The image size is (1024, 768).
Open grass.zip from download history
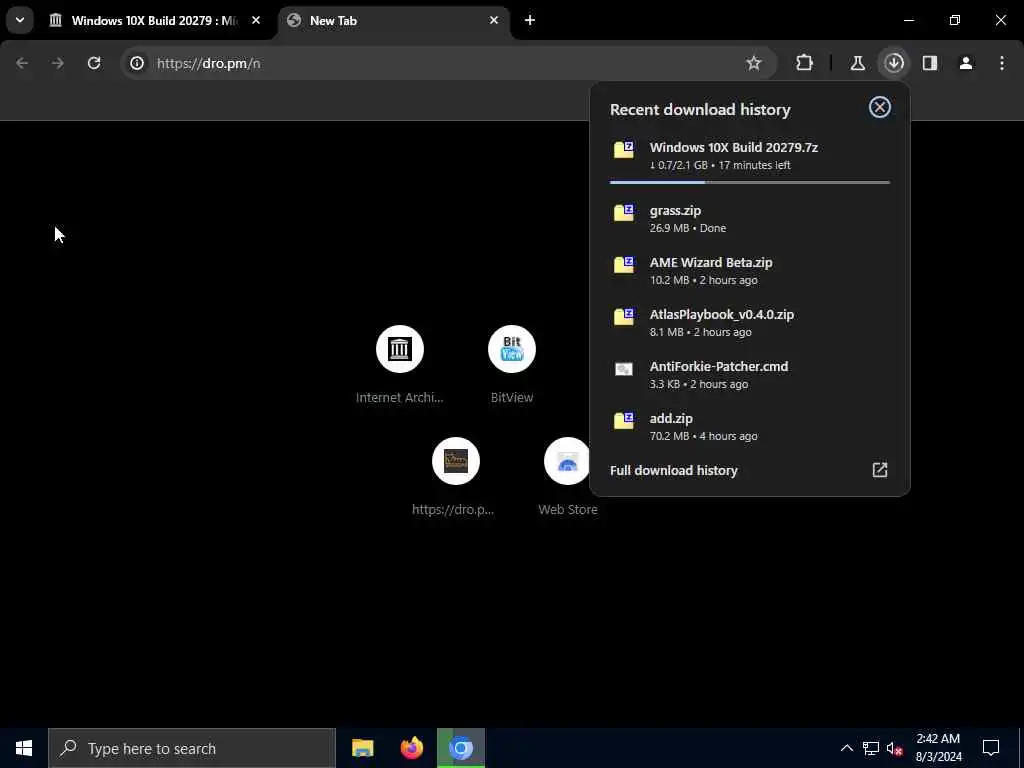coord(750,218)
